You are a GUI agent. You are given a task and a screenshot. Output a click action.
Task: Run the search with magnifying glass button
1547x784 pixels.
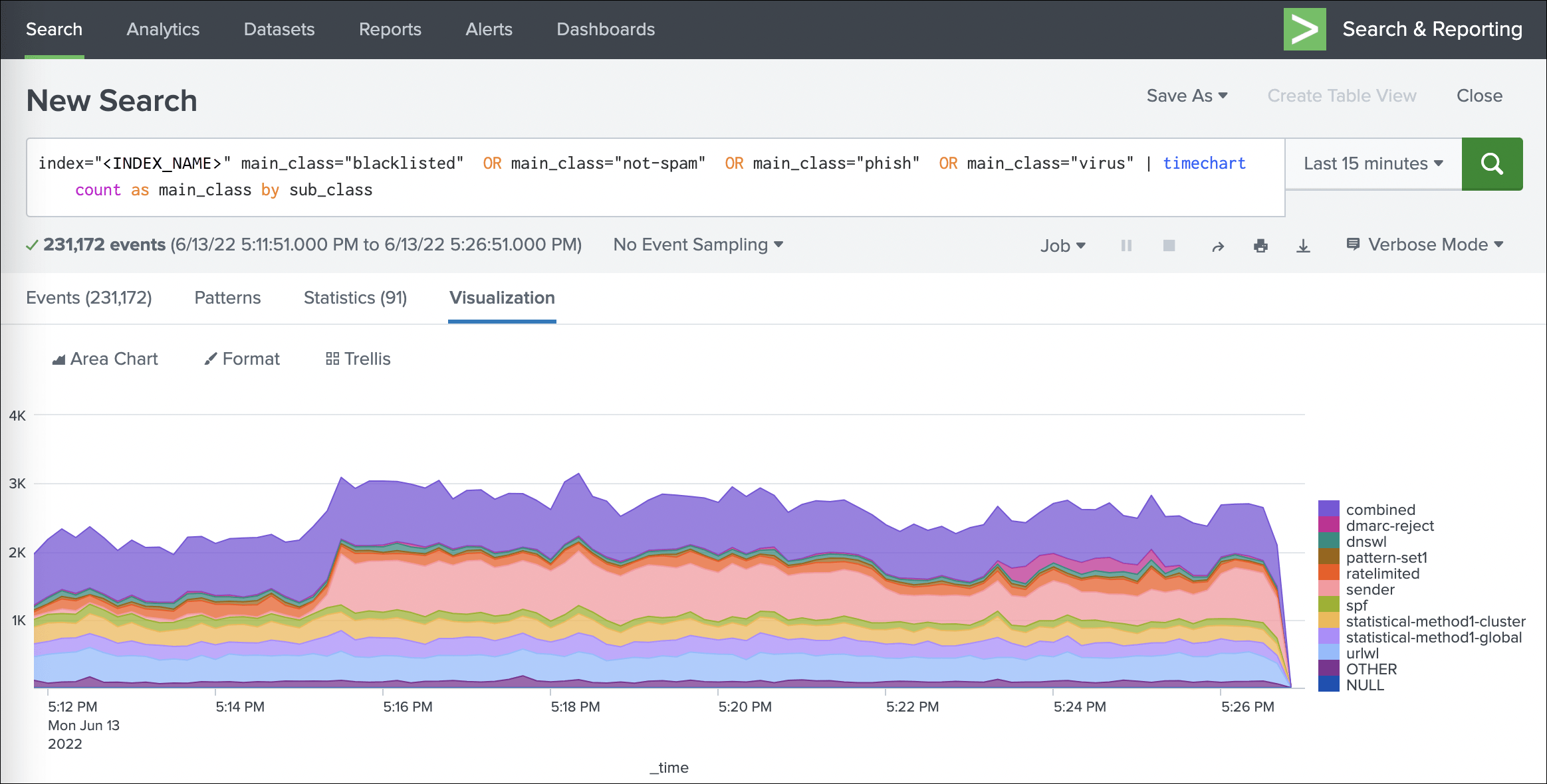[1492, 163]
